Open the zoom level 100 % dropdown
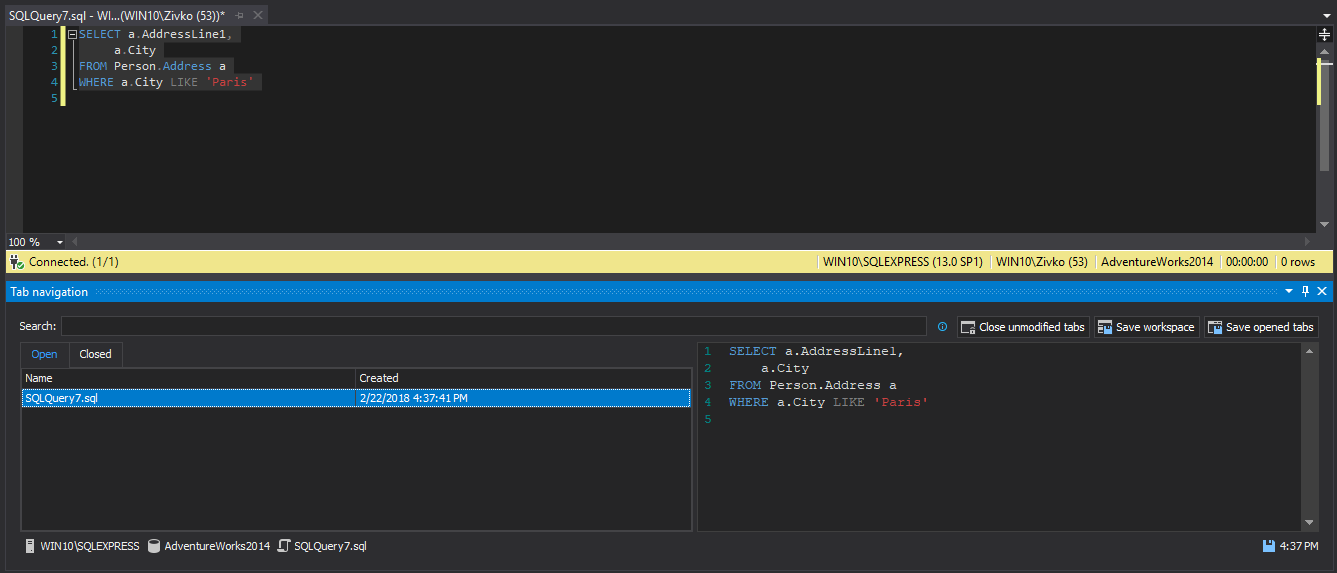1337x573 pixels. [60, 242]
